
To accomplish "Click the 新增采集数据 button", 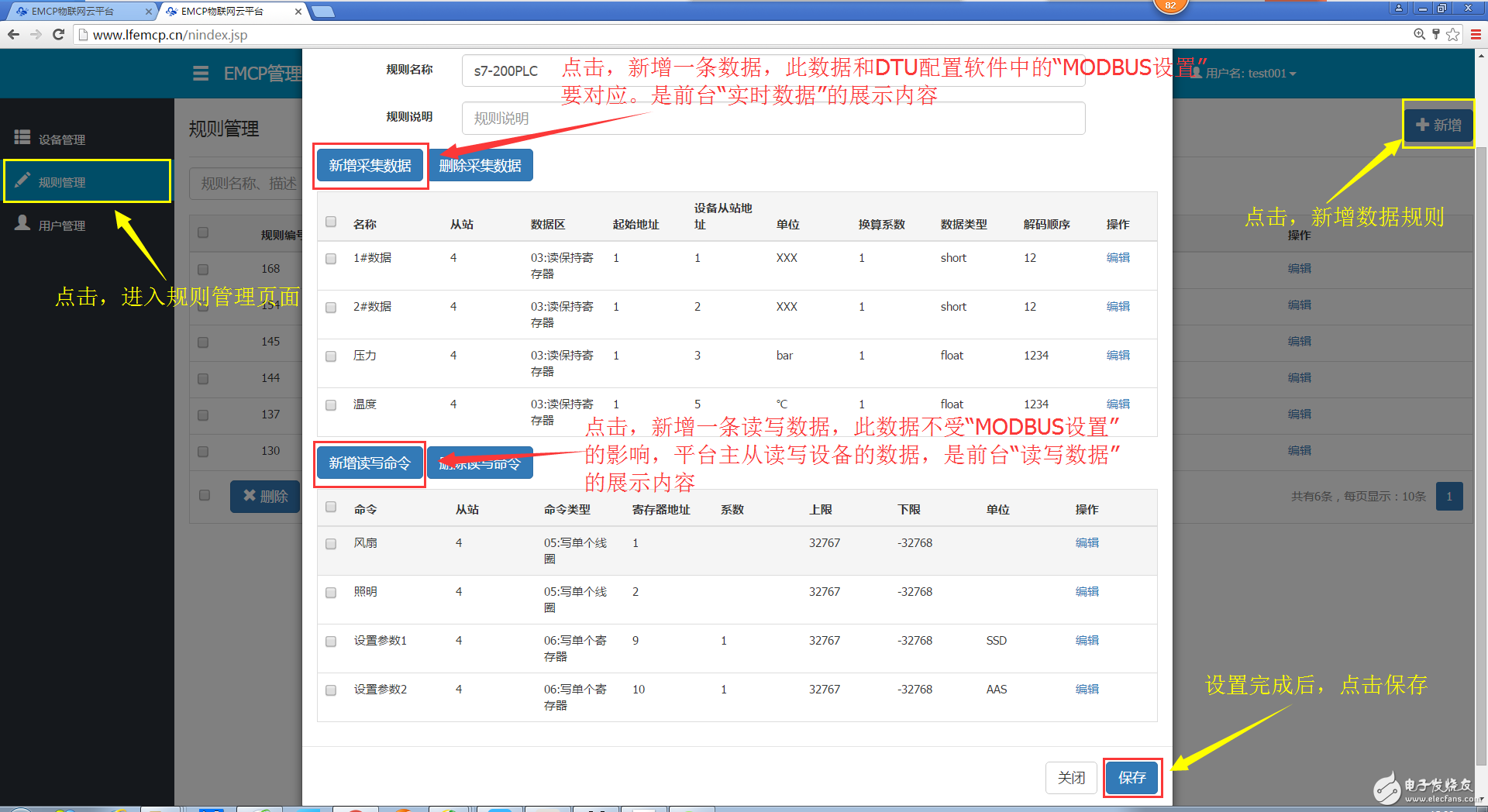I will [x=370, y=166].
